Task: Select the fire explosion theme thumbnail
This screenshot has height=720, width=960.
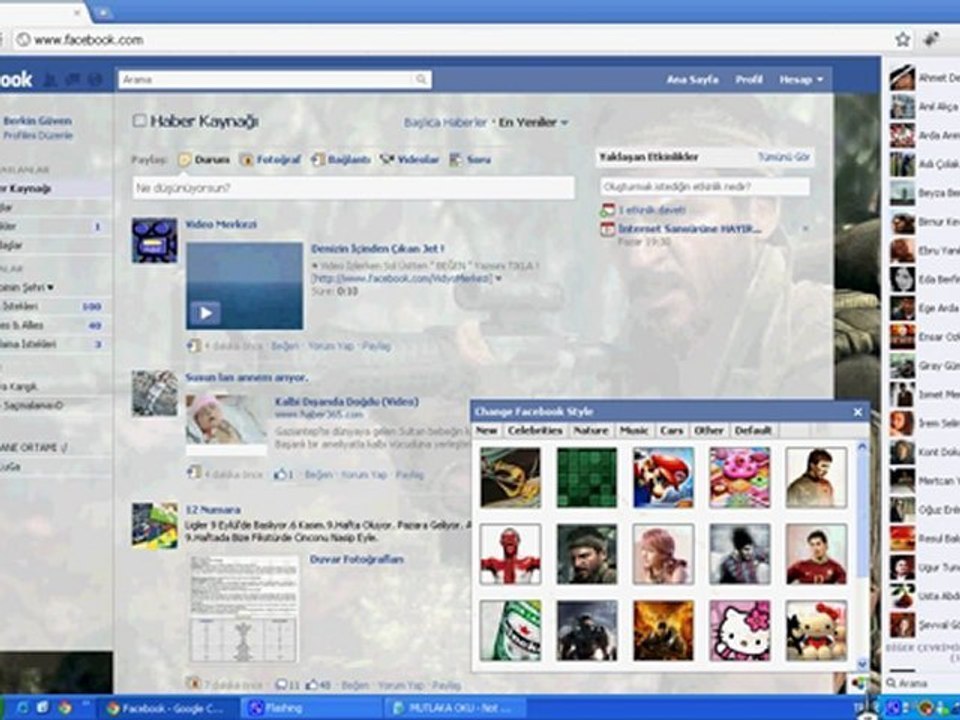Action: pyautogui.click(x=663, y=631)
